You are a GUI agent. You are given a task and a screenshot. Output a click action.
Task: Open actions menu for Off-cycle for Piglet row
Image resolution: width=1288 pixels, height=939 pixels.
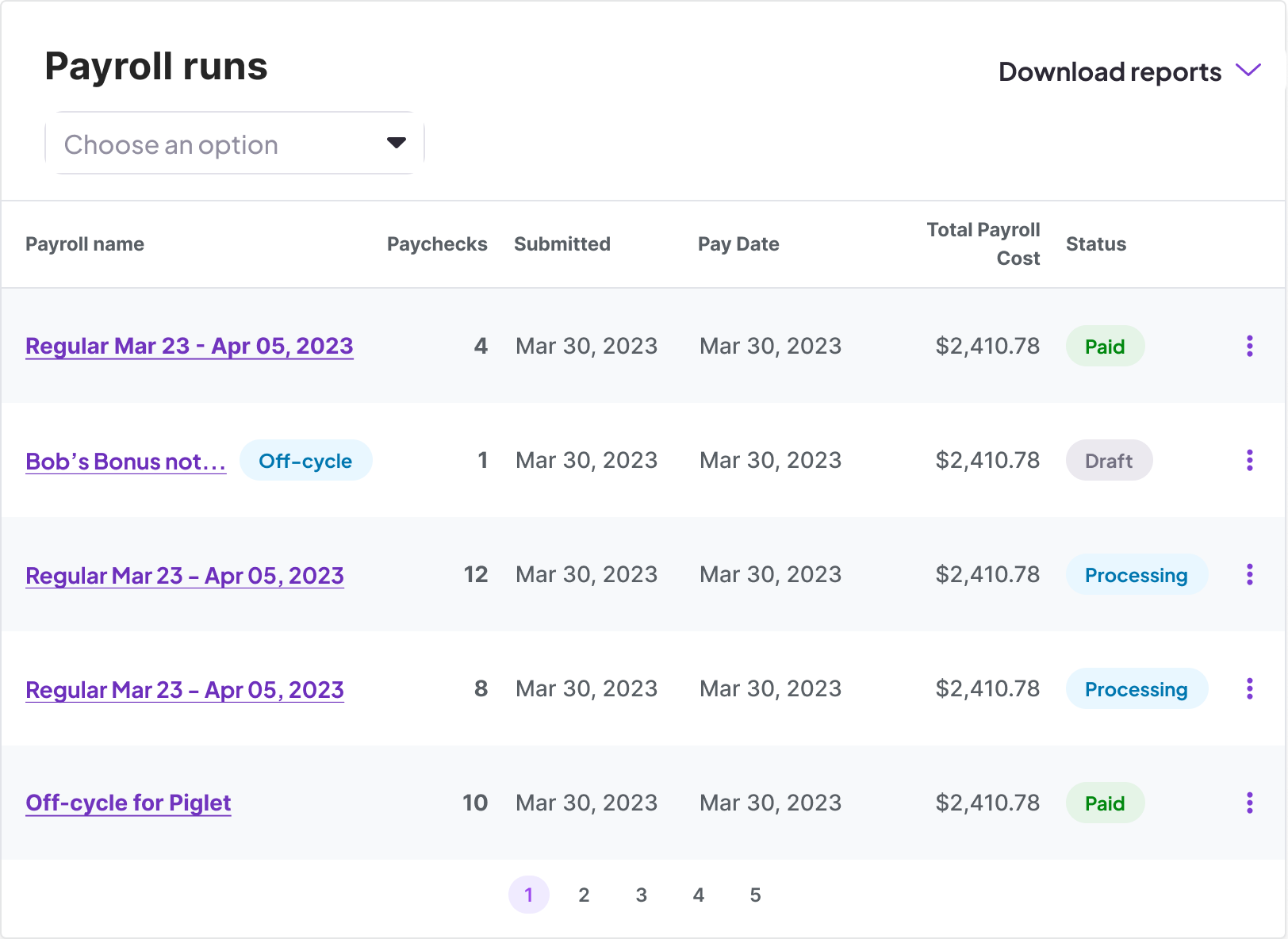pyautogui.click(x=1249, y=803)
